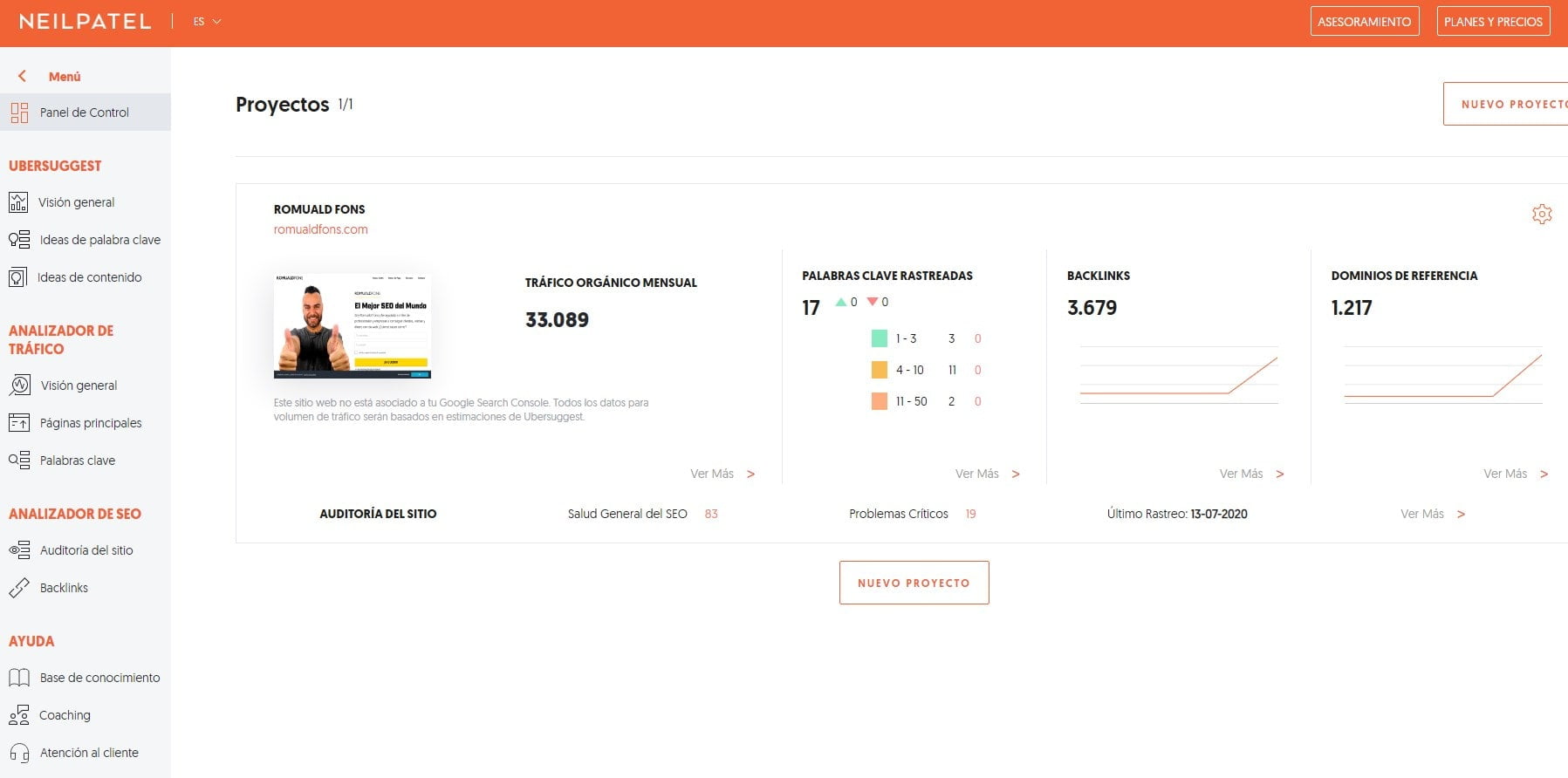Click the 33.089 organic traffic value
The height and width of the screenshot is (778, 1568).
click(557, 320)
